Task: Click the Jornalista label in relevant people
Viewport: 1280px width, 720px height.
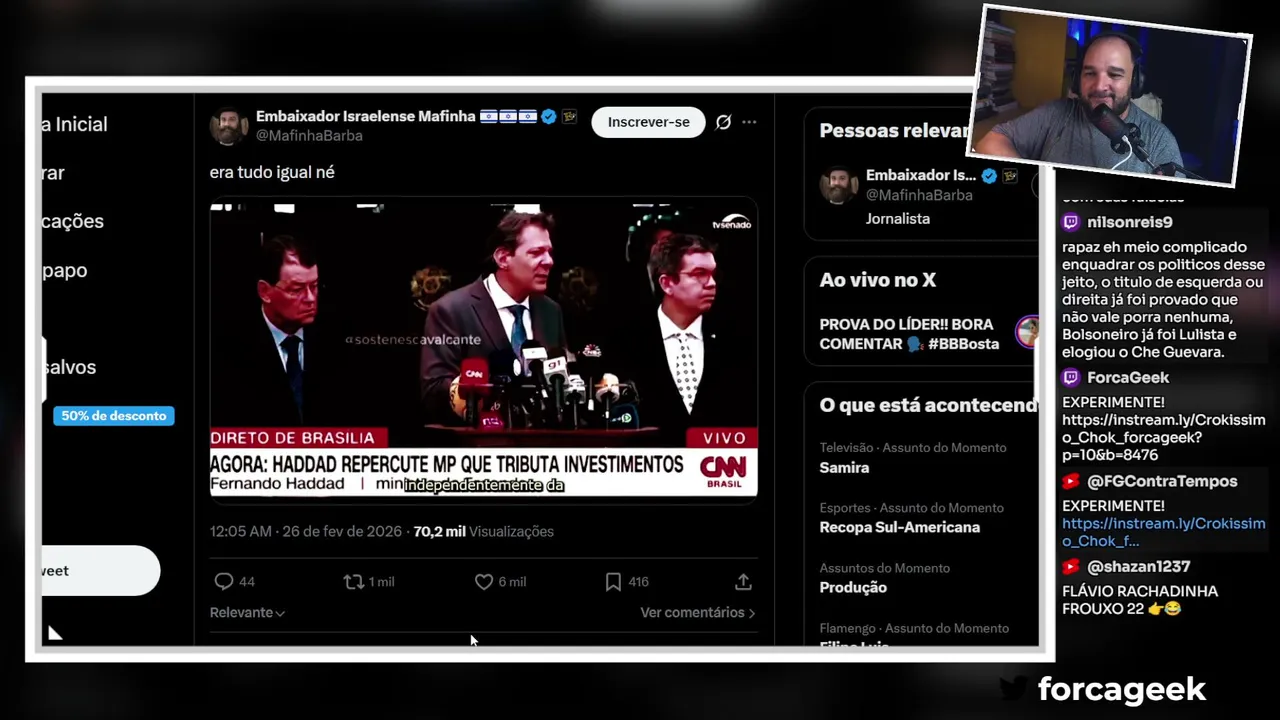Action: (x=898, y=218)
